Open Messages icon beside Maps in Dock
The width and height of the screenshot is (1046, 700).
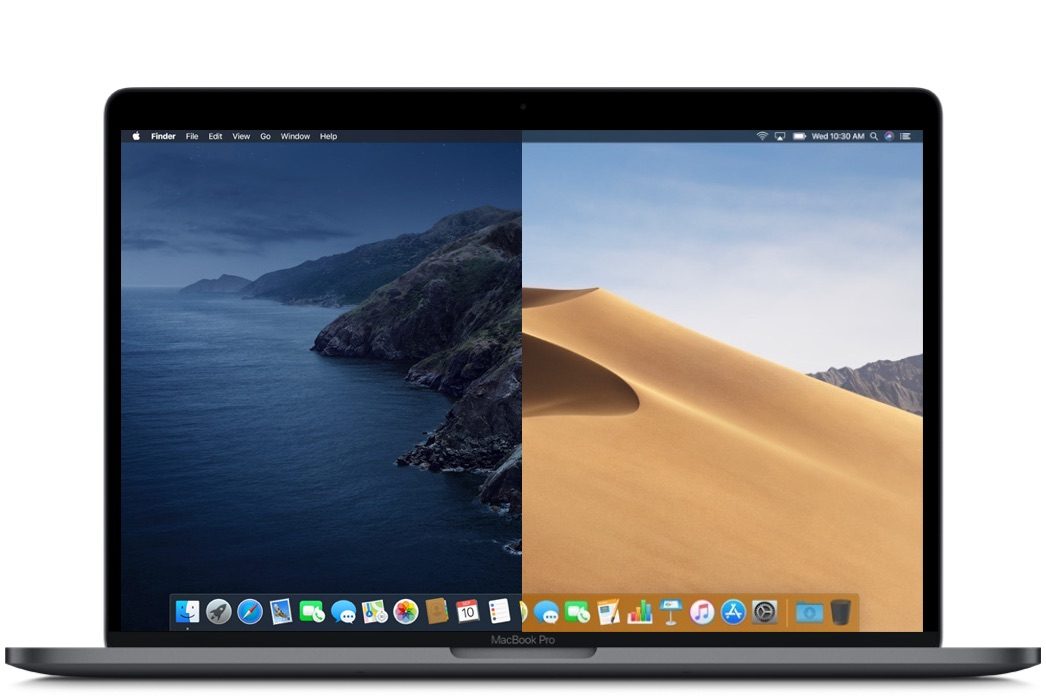tap(343, 611)
